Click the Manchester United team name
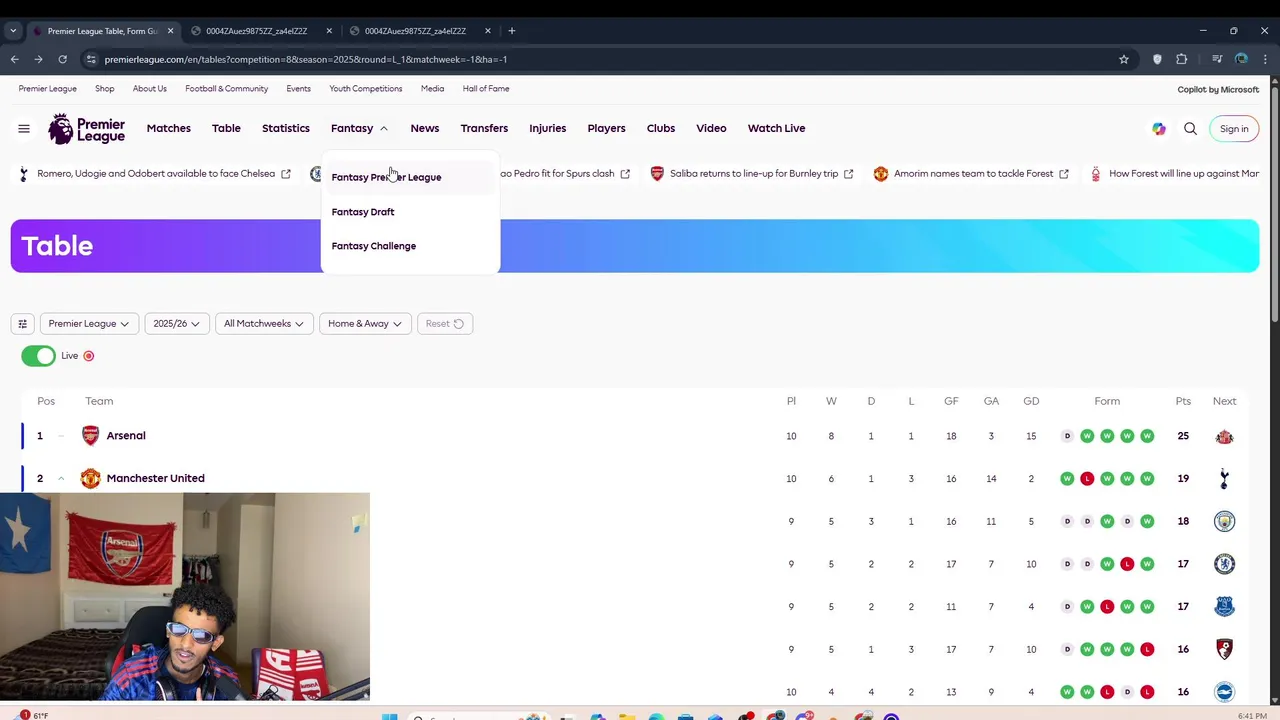Viewport: 1280px width, 720px height. [x=155, y=478]
